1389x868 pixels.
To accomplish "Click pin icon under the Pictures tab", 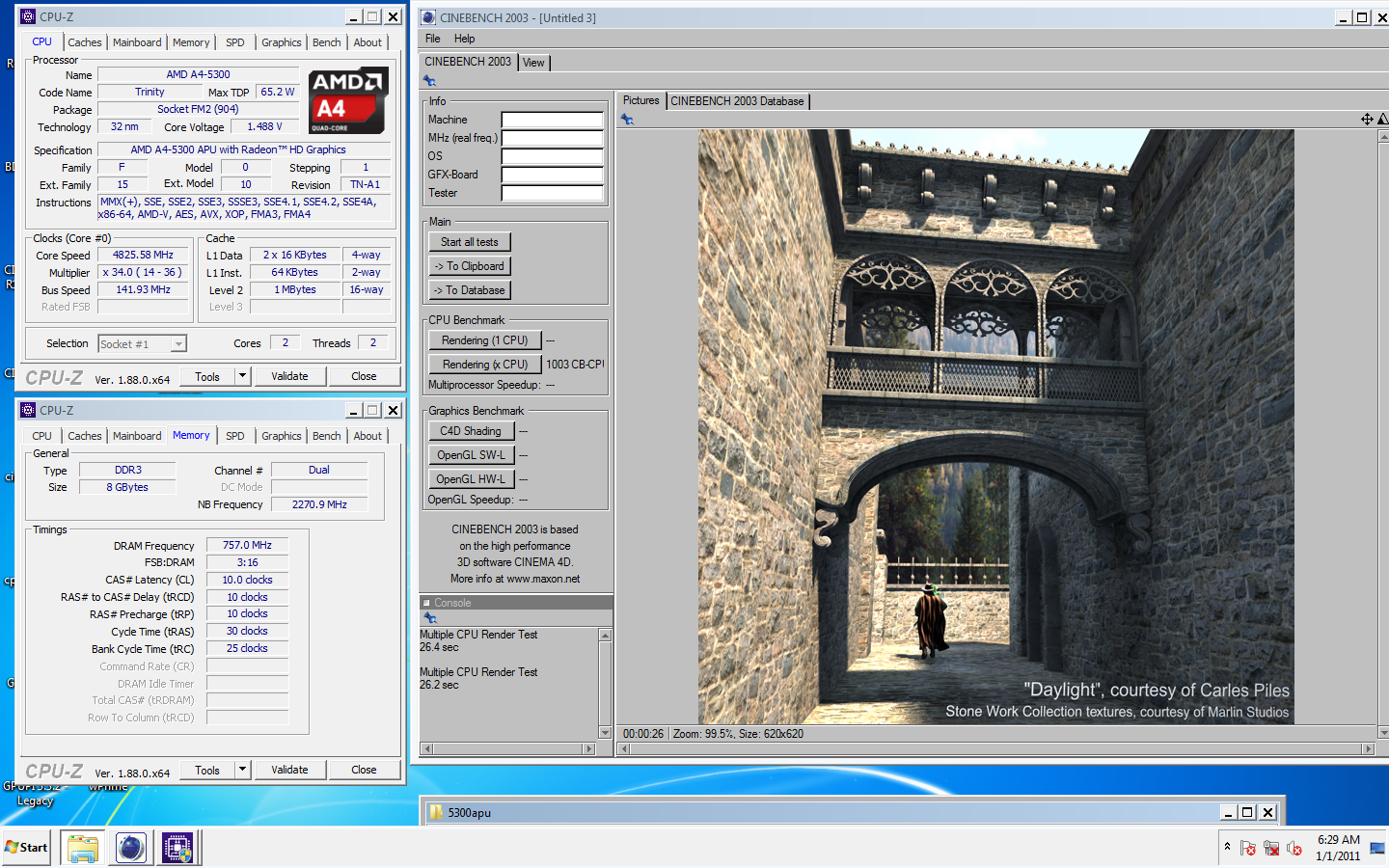I will click(627, 120).
